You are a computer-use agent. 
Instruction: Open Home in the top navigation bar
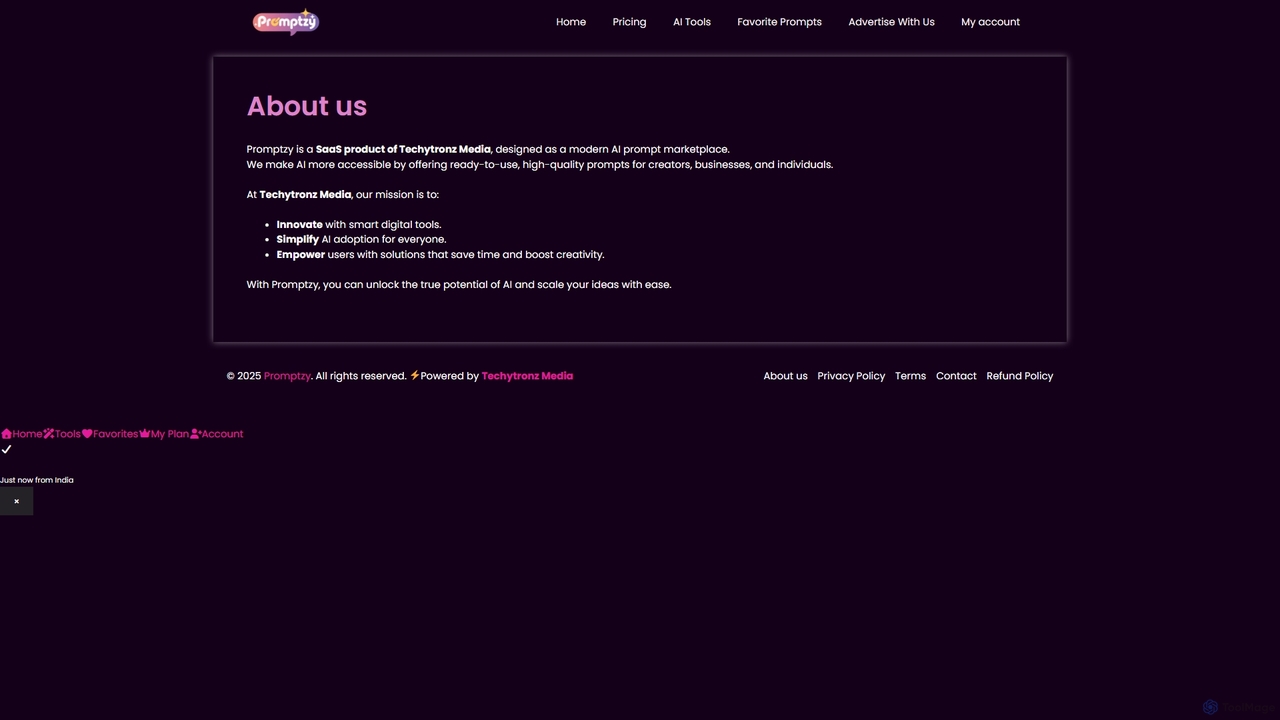571,22
